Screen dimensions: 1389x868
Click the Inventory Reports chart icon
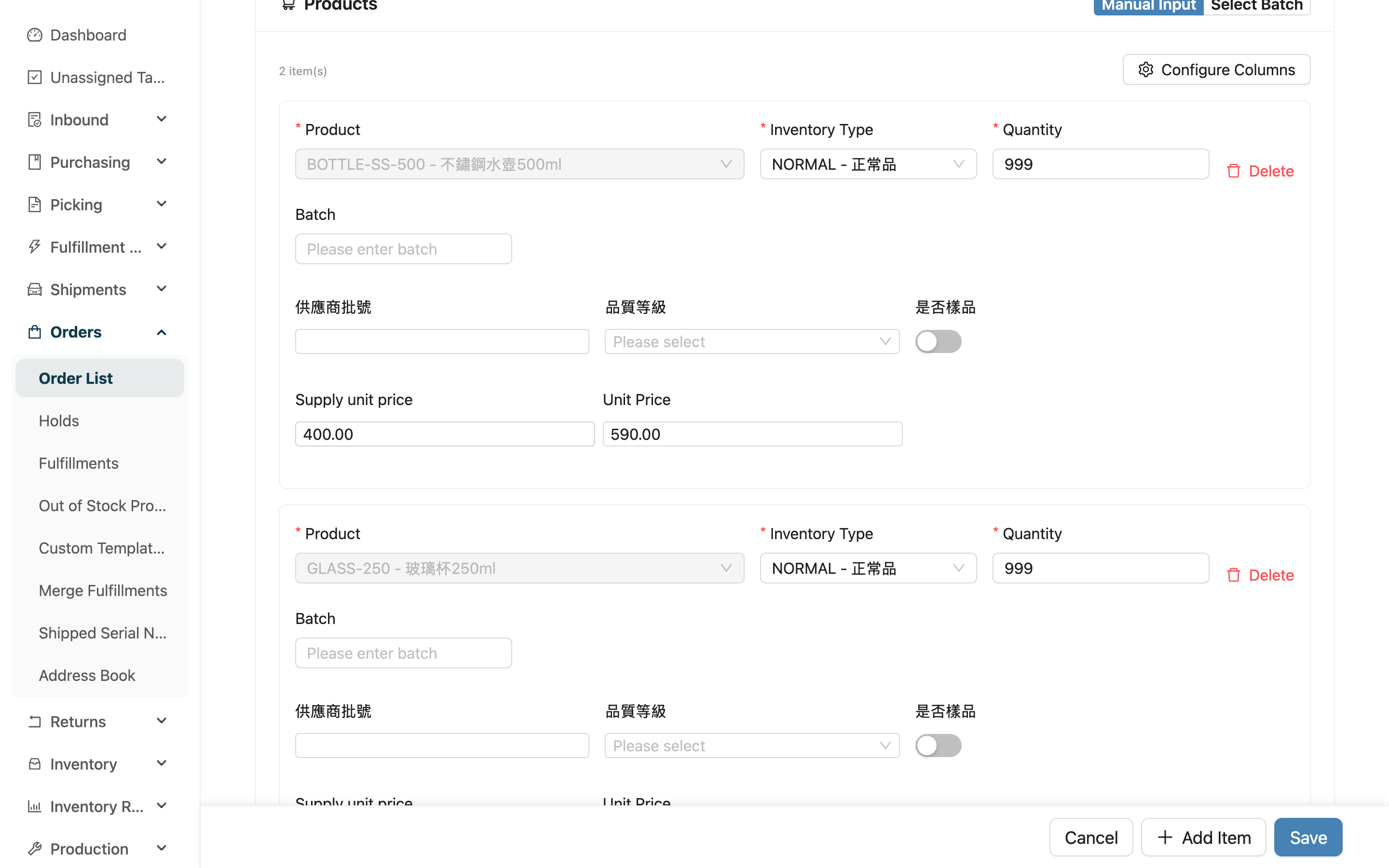pyautogui.click(x=34, y=807)
